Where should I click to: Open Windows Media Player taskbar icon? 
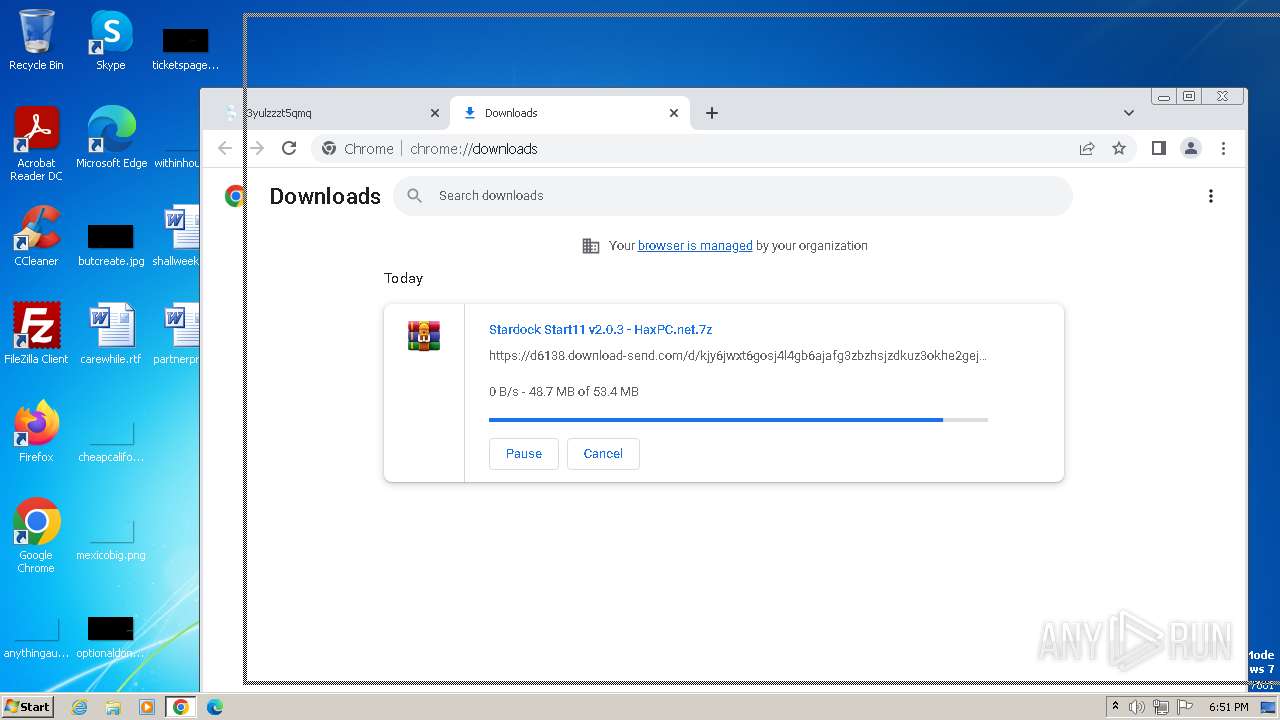[147, 707]
